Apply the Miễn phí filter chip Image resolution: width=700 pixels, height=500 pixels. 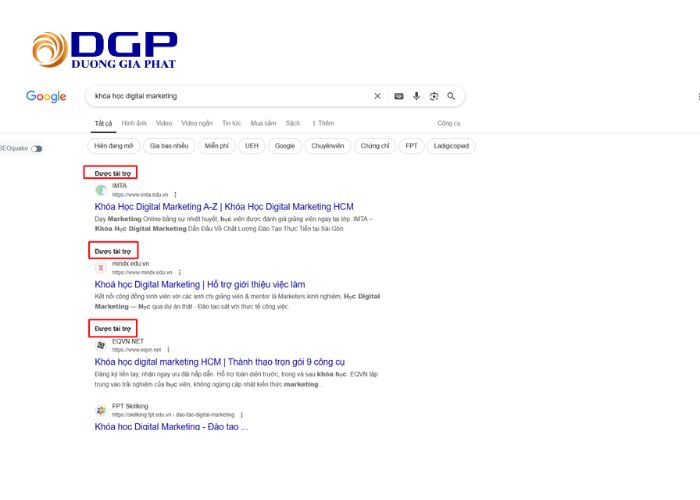[217, 146]
